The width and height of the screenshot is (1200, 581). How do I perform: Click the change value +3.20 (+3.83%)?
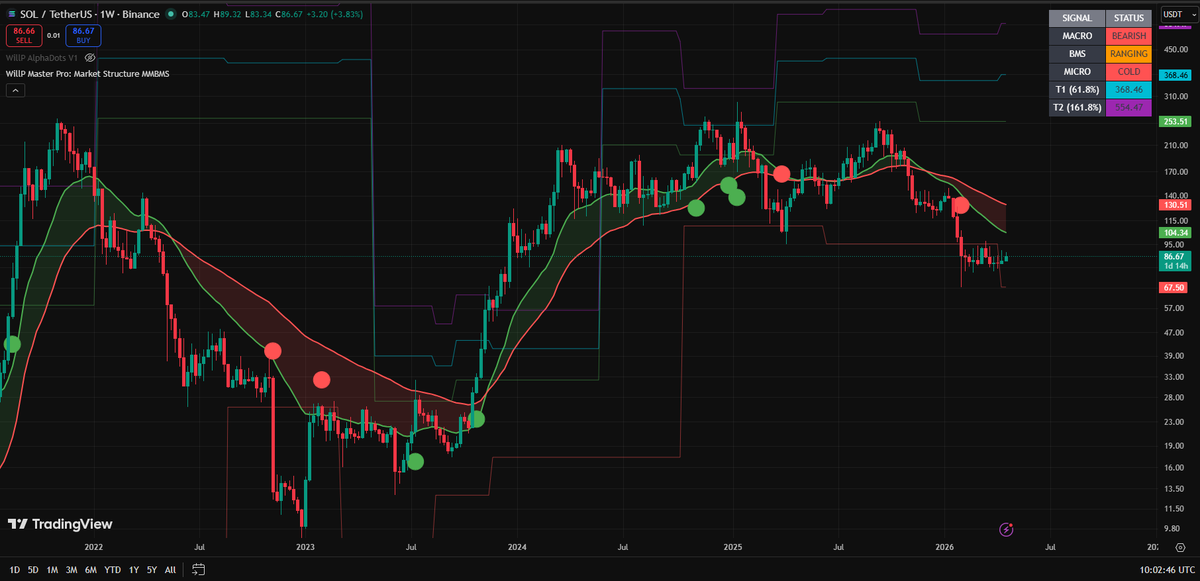coord(334,15)
